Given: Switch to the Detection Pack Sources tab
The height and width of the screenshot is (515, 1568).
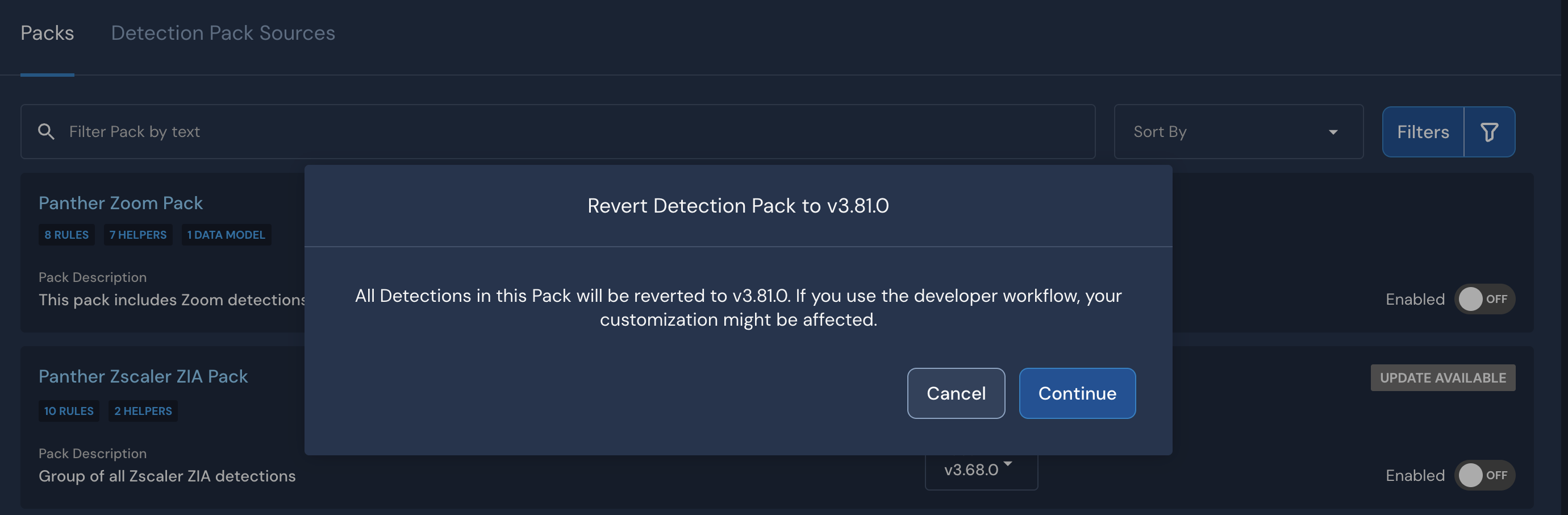Looking at the screenshot, I should (223, 33).
